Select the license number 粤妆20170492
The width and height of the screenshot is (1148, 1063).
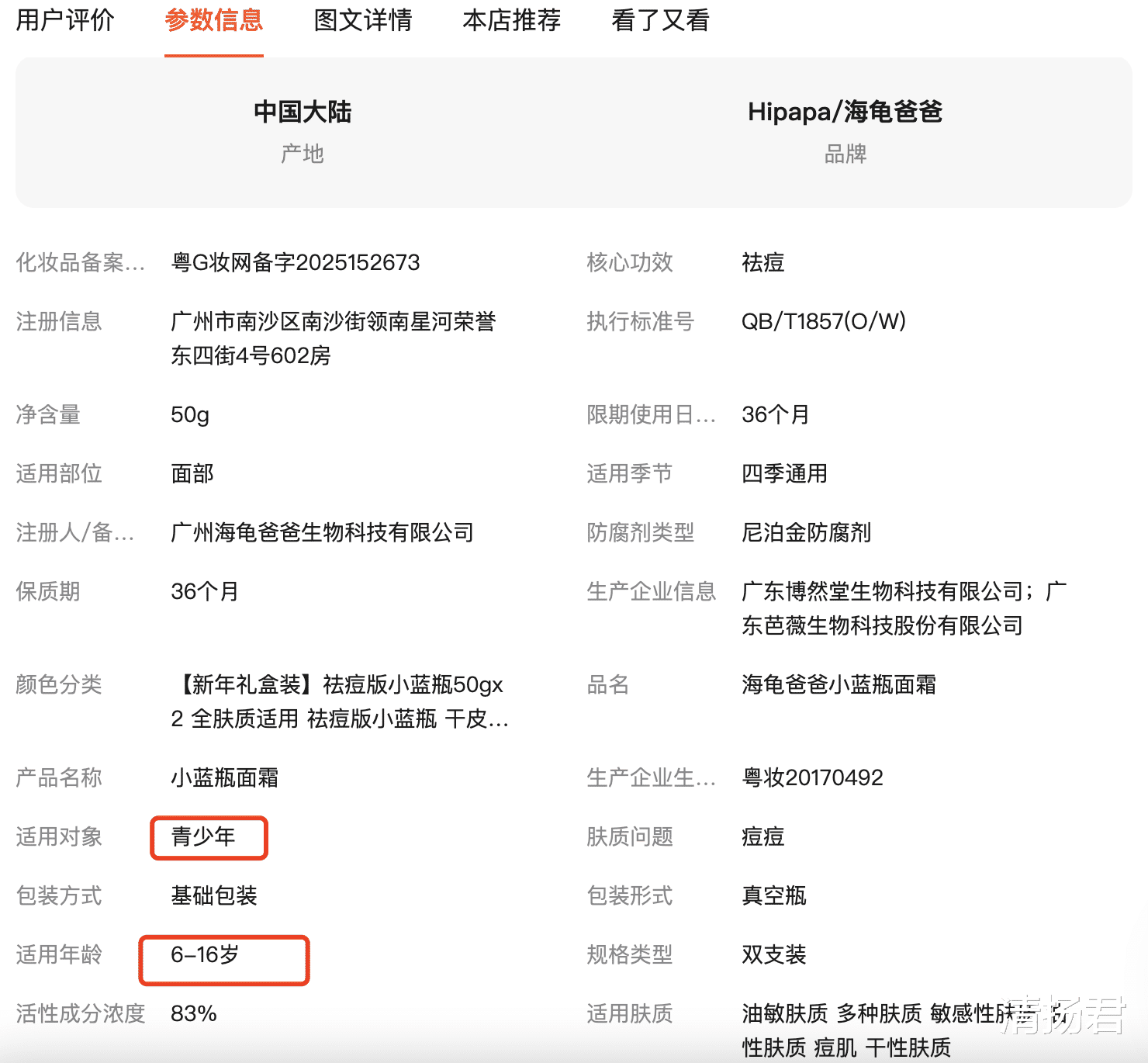click(x=813, y=777)
